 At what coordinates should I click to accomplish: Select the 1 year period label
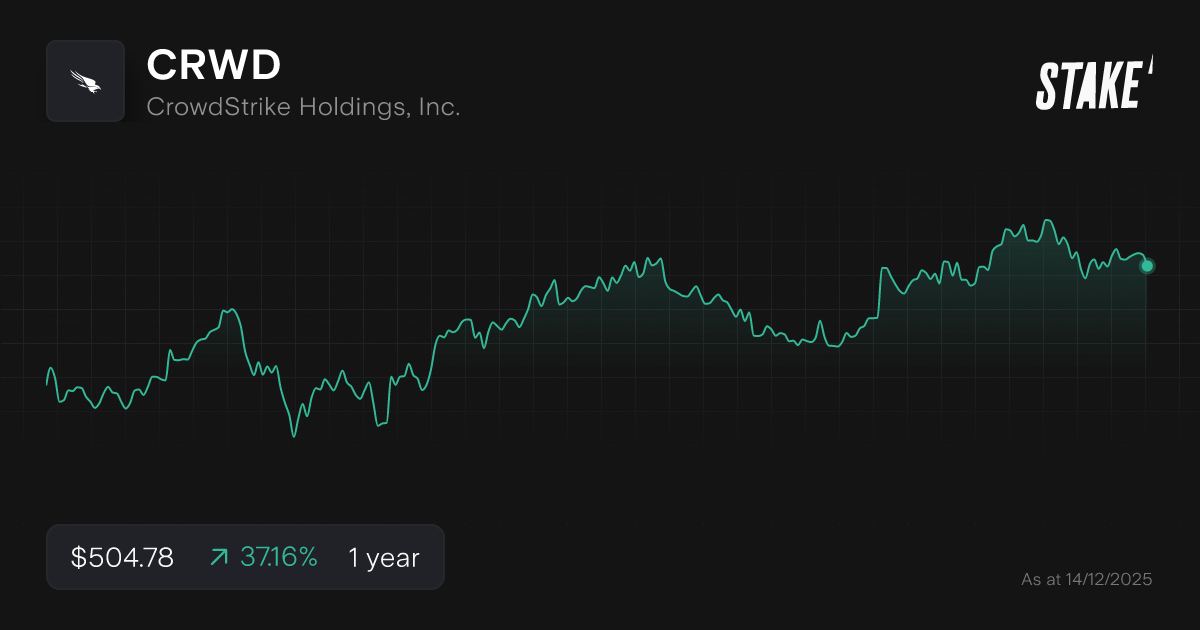383,557
